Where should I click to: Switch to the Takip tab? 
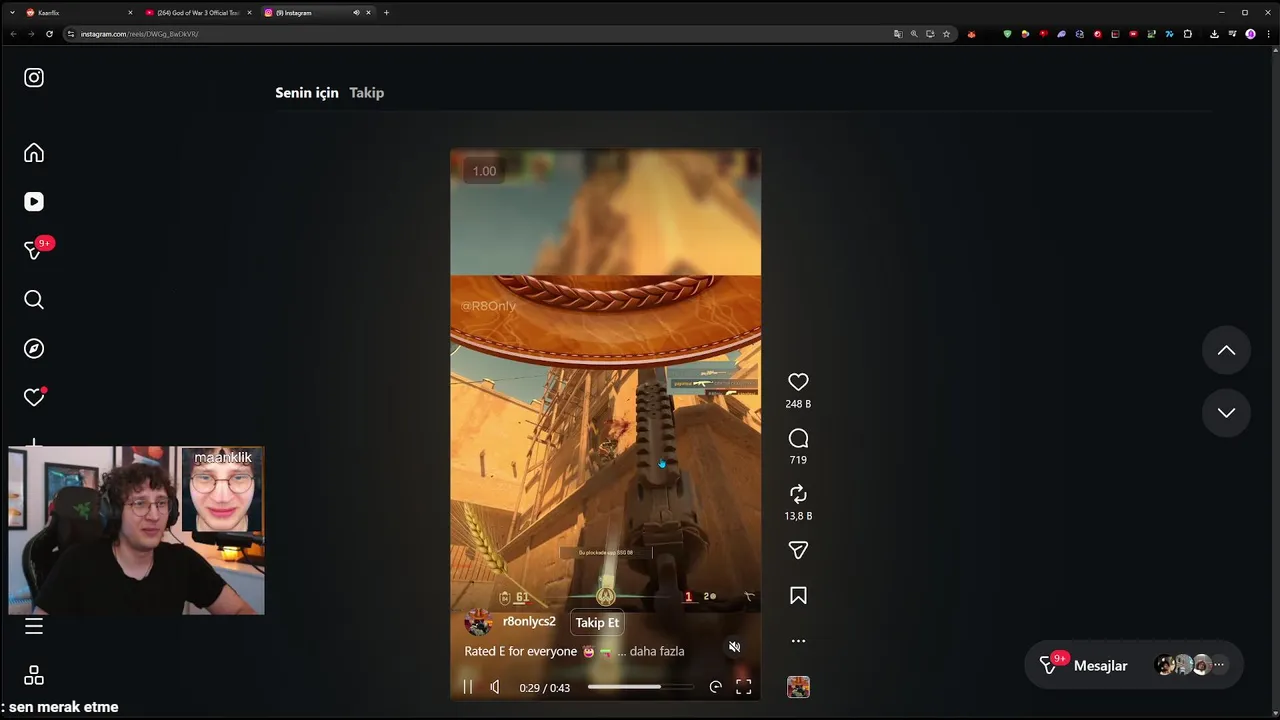coord(366,93)
